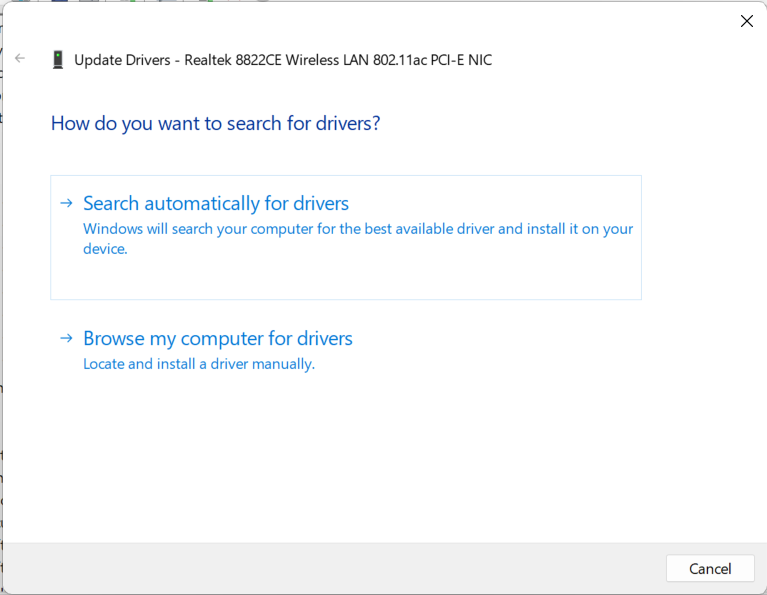This screenshot has width=767, height=595.
Task: Click "Locate and install a driver manually" text
Action: (199, 364)
